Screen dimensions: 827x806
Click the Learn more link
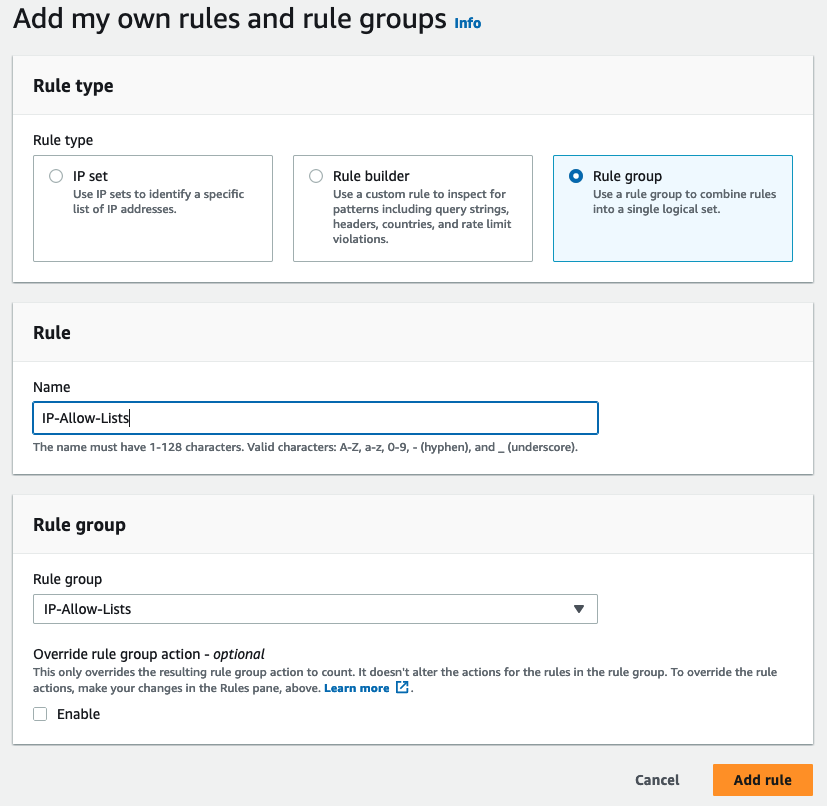[357, 688]
